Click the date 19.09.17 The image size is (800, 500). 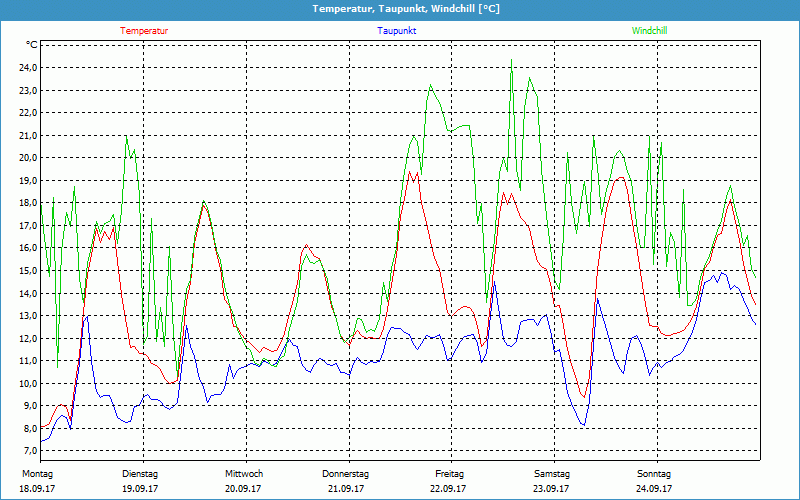coord(140,489)
